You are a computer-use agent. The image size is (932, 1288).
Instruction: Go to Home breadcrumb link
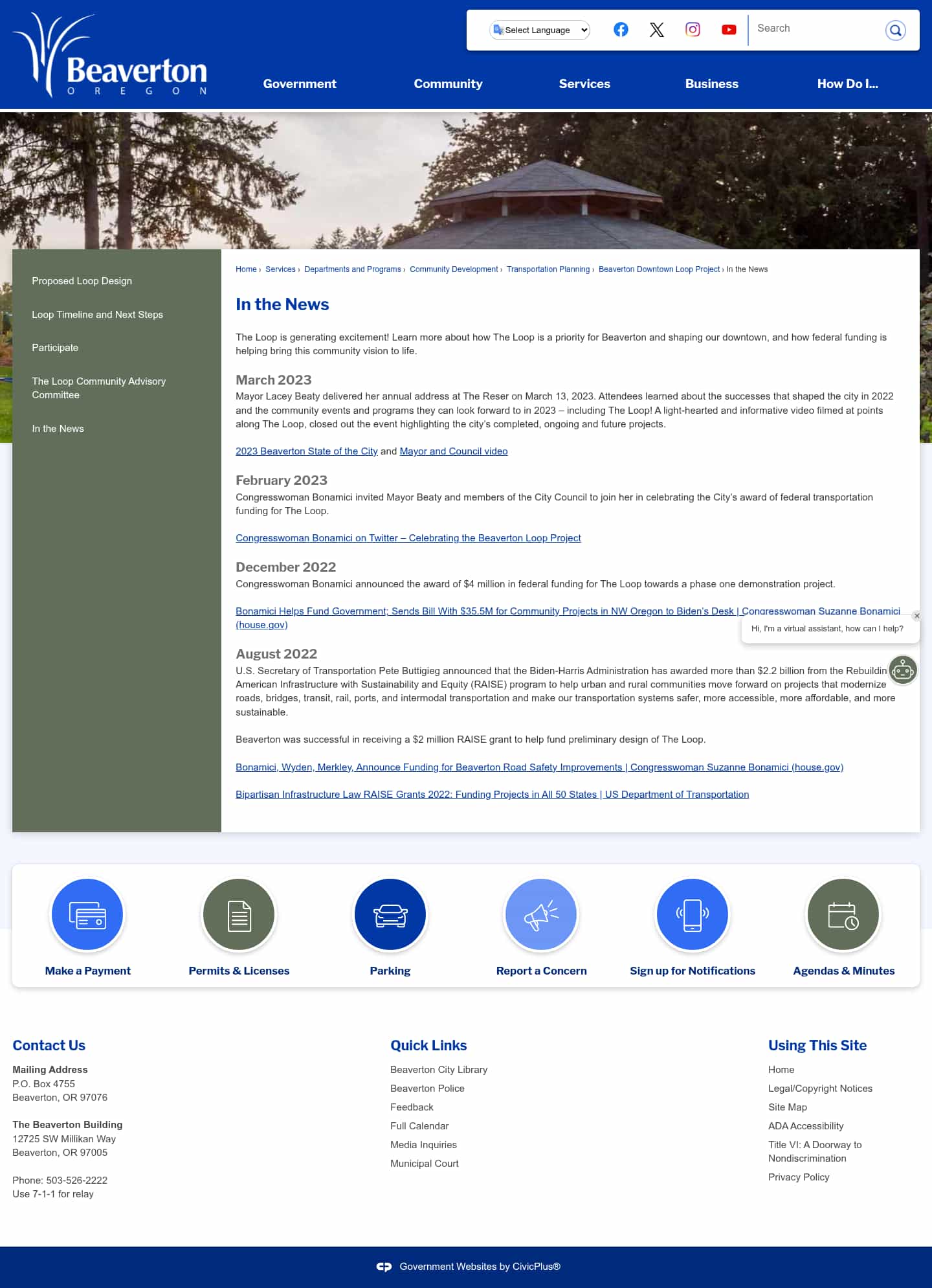246,269
